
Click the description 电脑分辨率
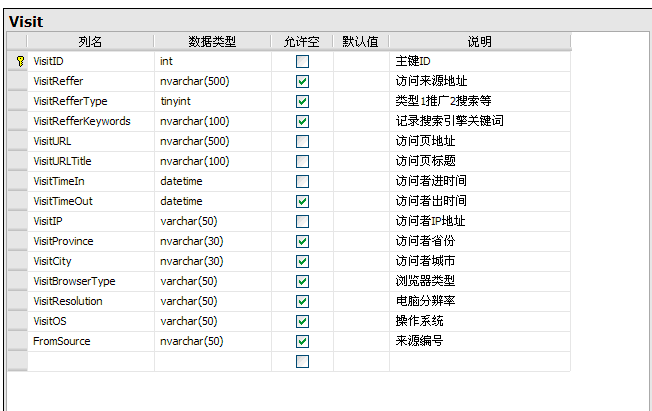tap(425, 301)
